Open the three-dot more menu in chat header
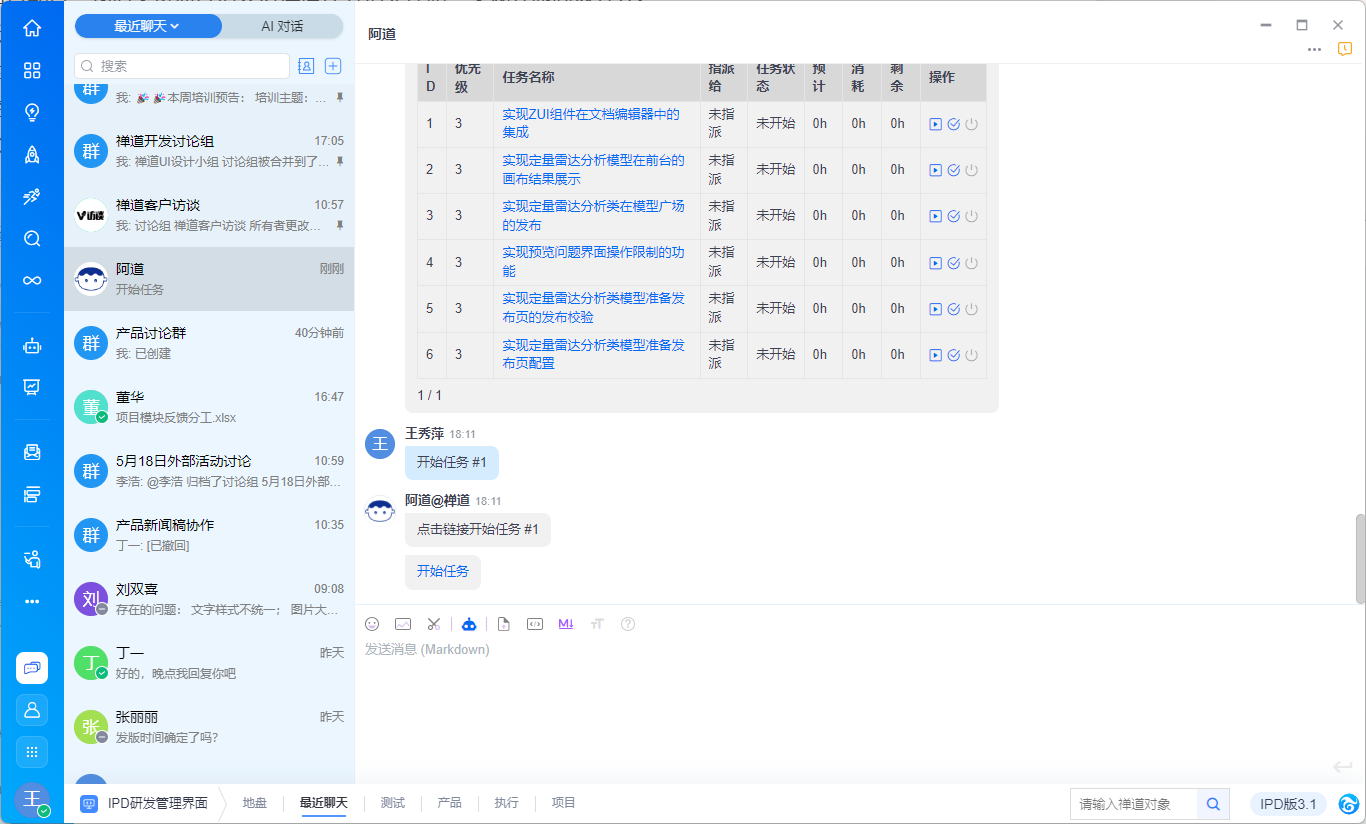The image size is (1366, 824). [1314, 50]
